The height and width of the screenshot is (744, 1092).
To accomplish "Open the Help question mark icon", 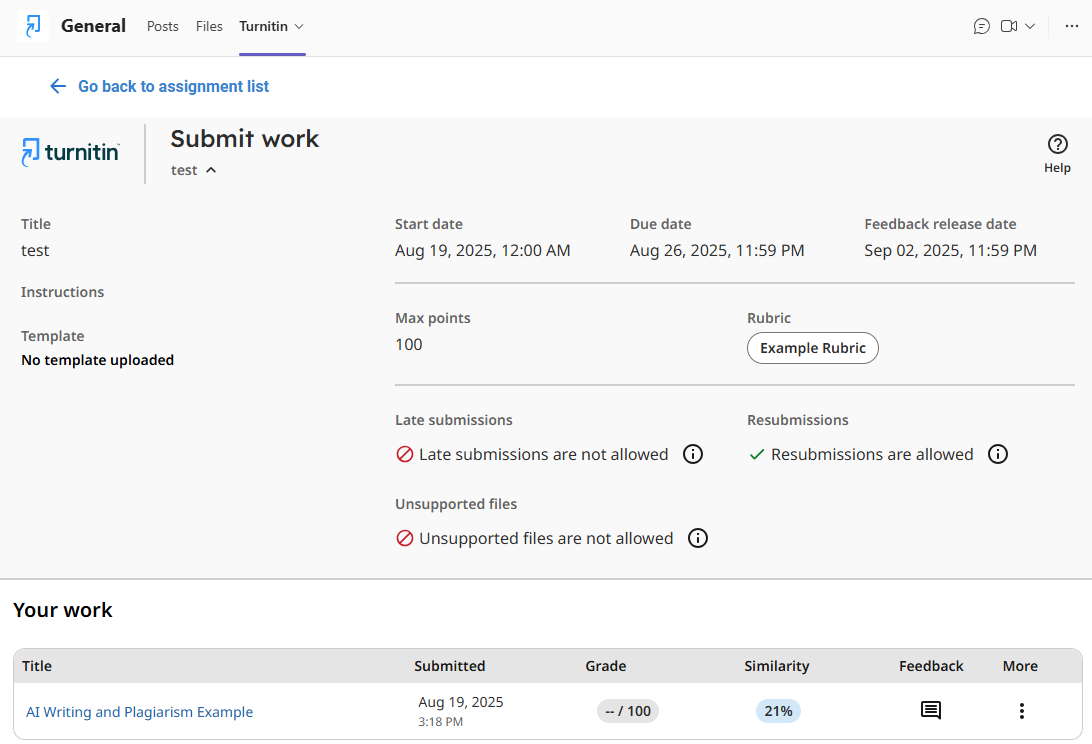I will (x=1057, y=144).
